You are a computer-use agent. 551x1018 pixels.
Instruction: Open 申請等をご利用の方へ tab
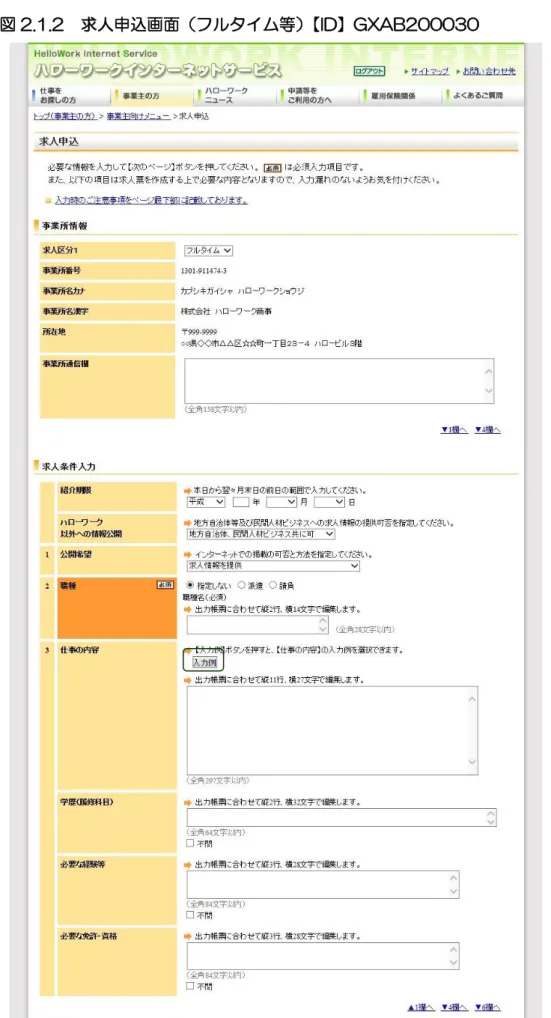319,95
